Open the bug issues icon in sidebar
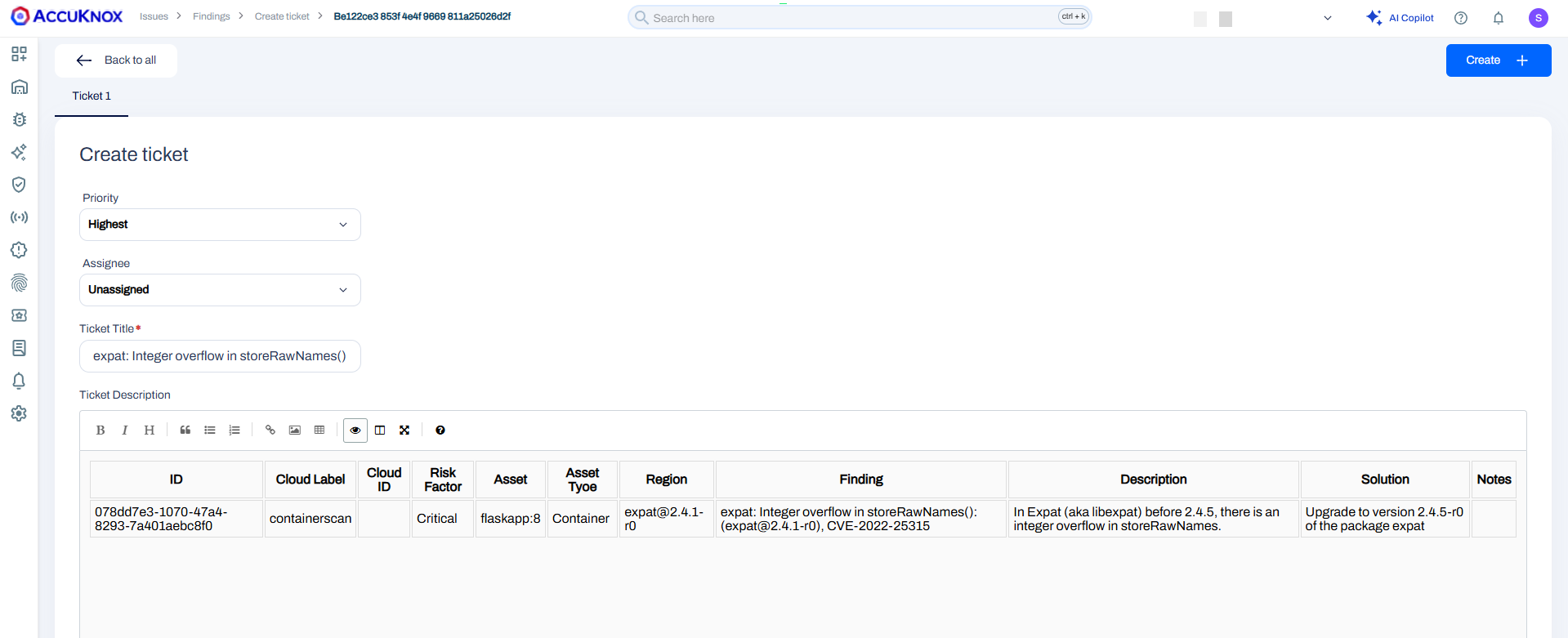1568x638 pixels. (x=19, y=119)
